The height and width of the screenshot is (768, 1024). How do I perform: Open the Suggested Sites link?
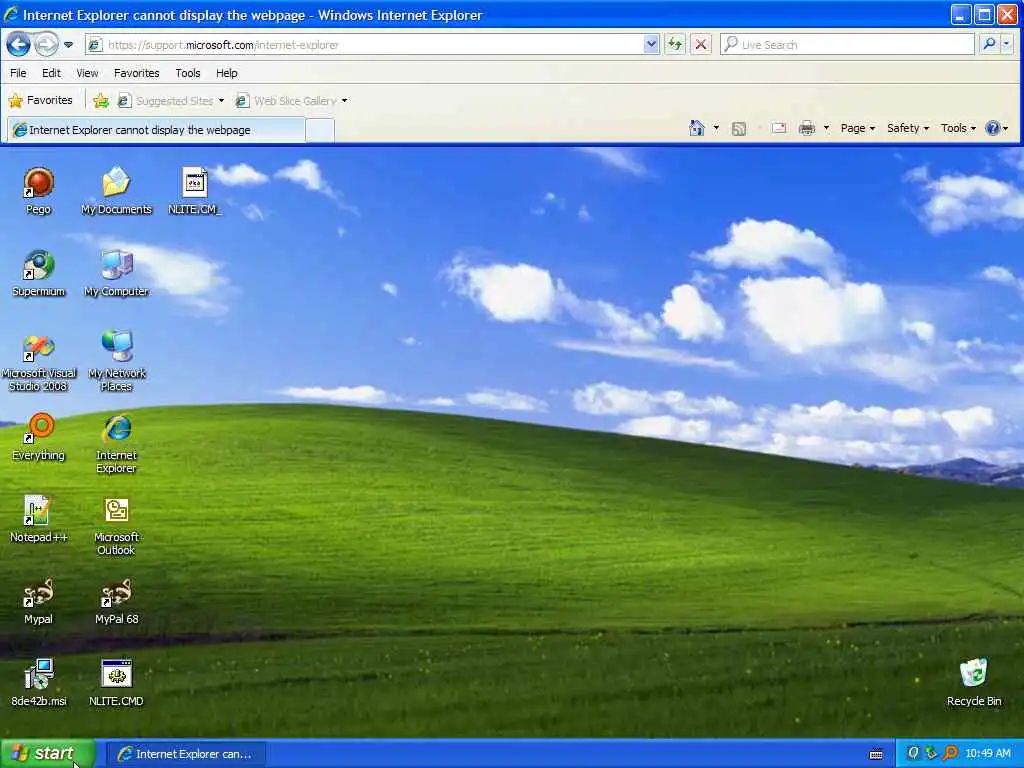166,101
